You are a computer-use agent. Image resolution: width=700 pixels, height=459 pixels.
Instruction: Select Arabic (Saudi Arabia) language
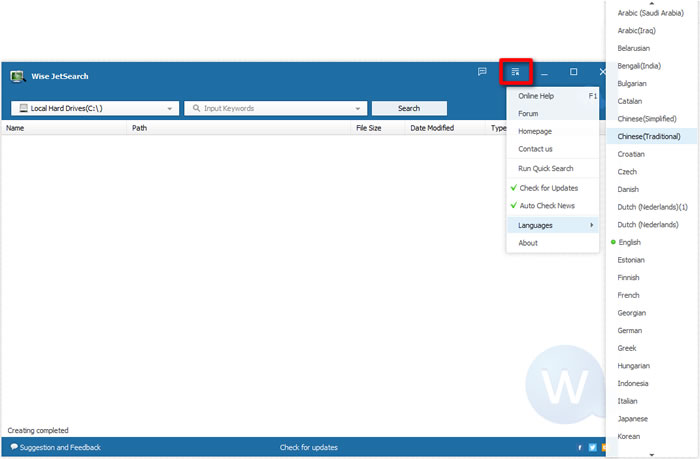pyautogui.click(x=652, y=13)
